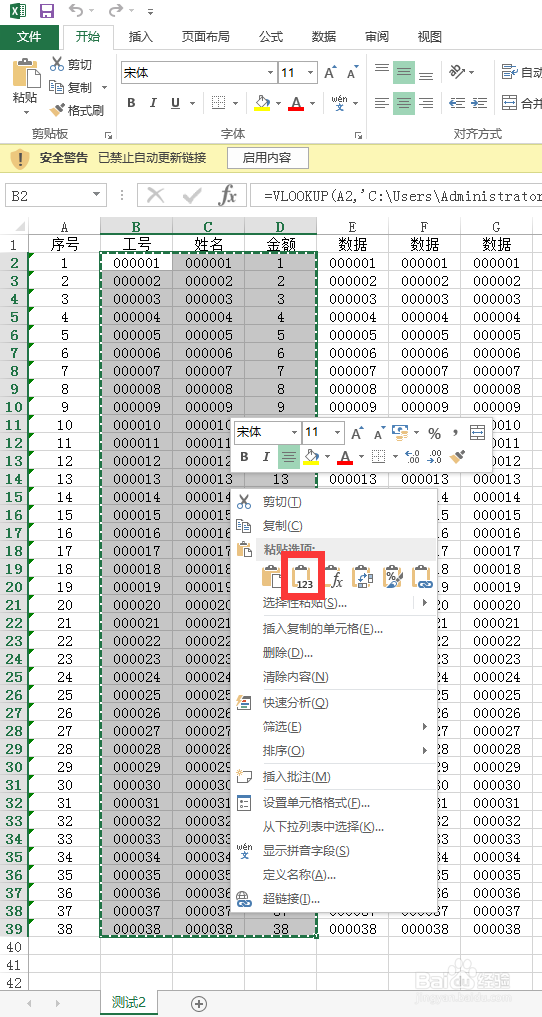Toggle align left in ribbon
Screen dimensions: 542x1017
[382, 102]
